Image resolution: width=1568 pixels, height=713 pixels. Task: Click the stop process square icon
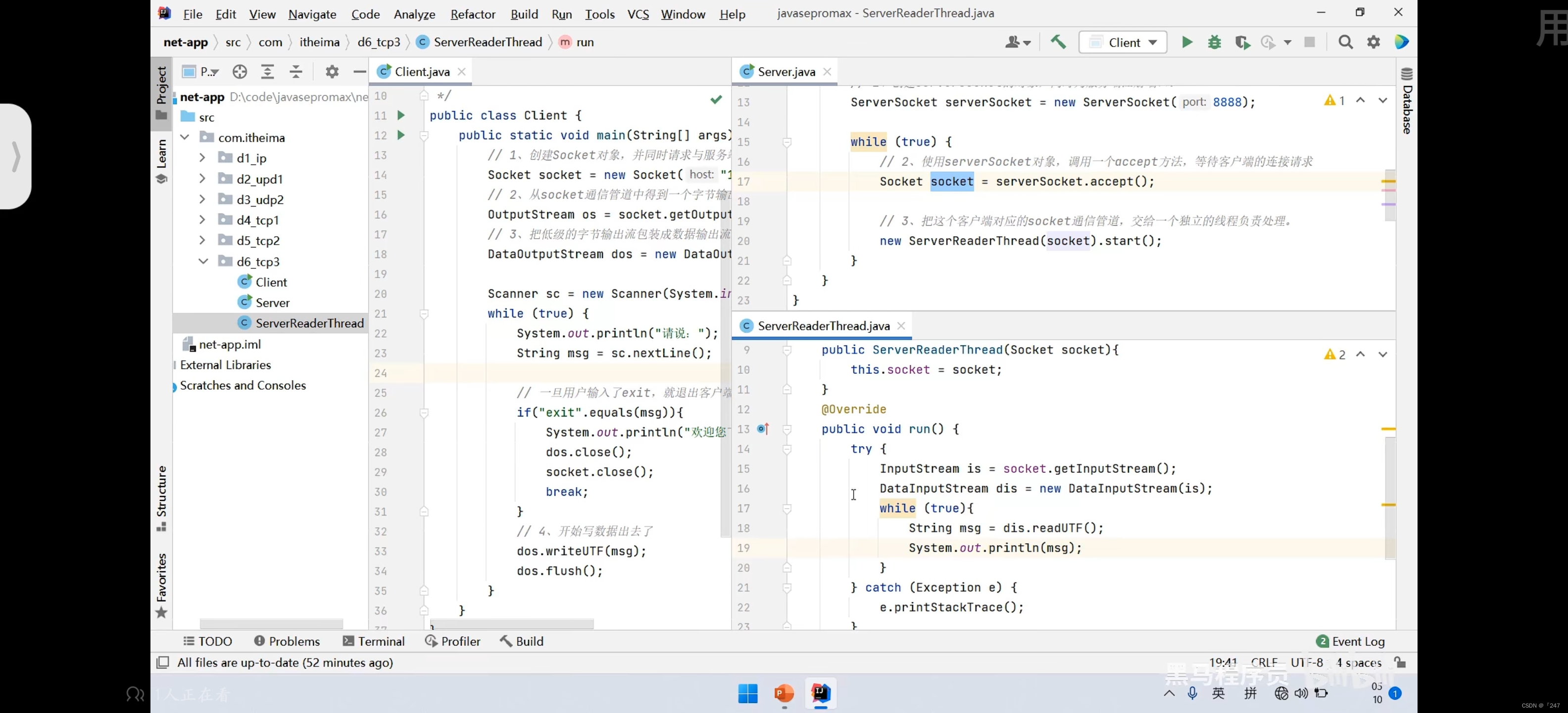click(1309, 42)
